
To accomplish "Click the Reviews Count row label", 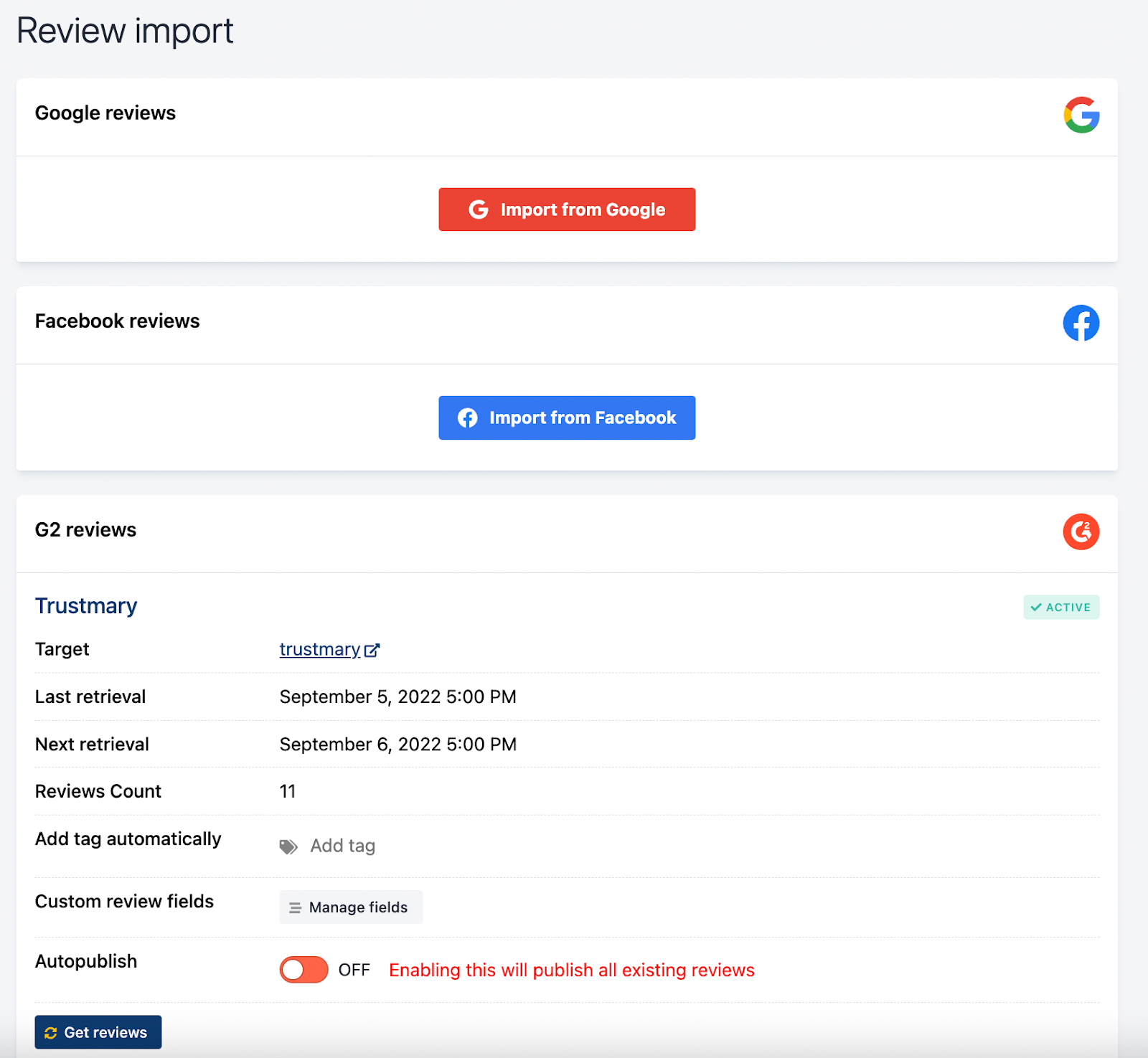I will pyautogui.click(x=98, y=791).
